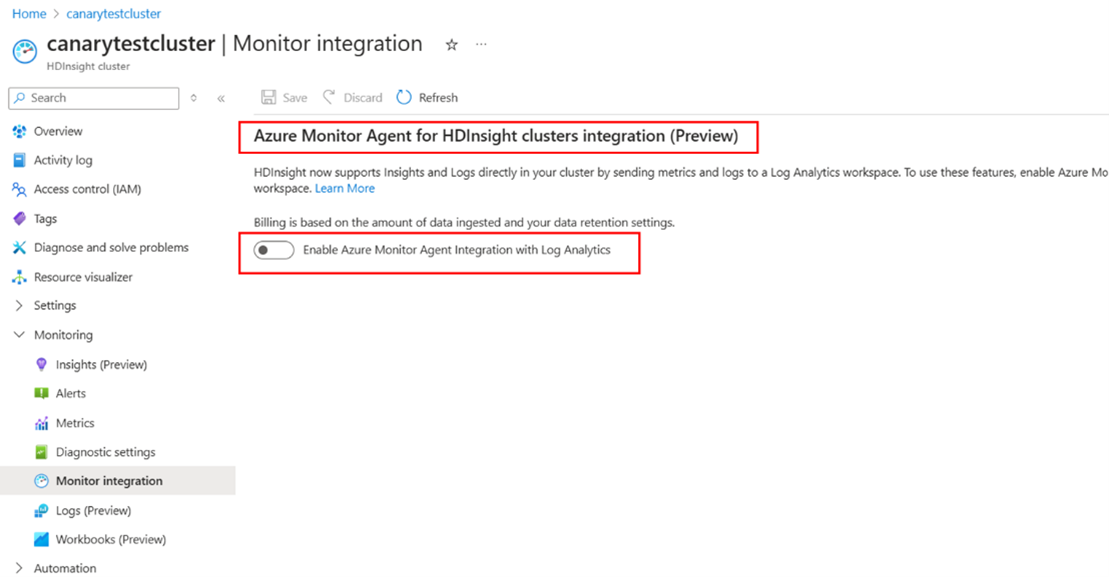1109x577 pixels.
Task: Open the ellipsis more options menu
Action: (481, 43)
